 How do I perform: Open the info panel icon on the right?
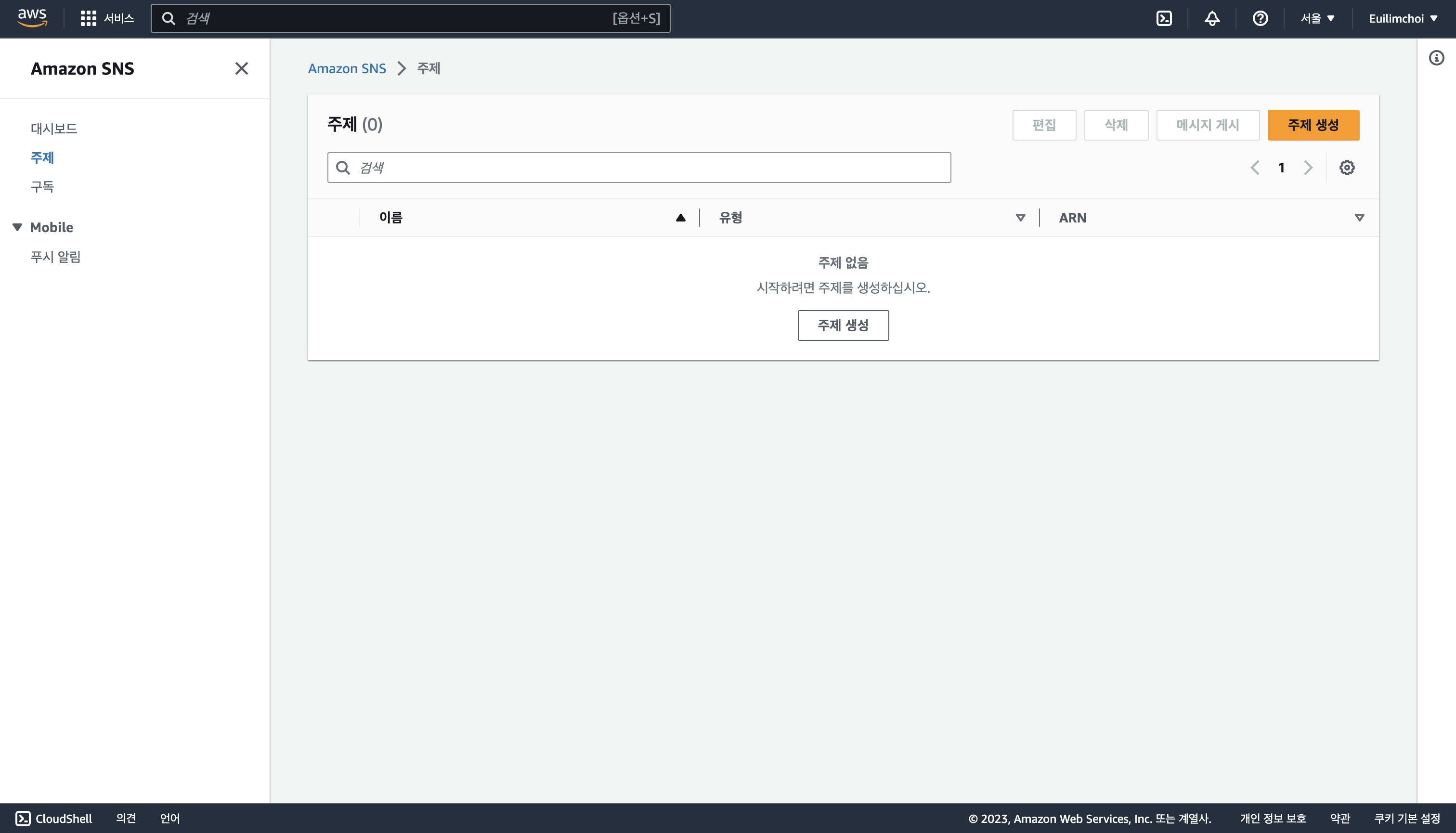1436,58
